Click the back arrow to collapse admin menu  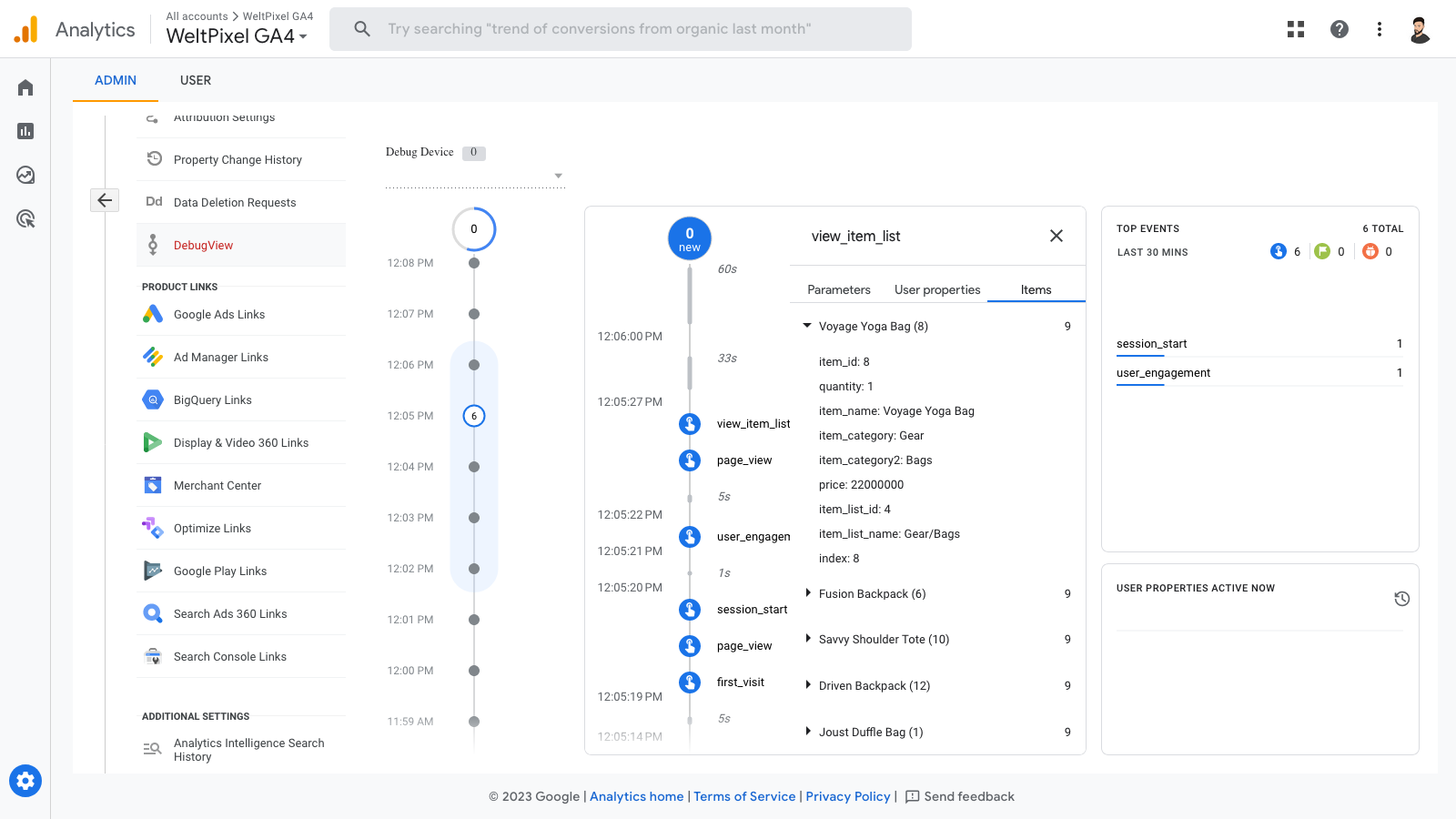point(105,200)
